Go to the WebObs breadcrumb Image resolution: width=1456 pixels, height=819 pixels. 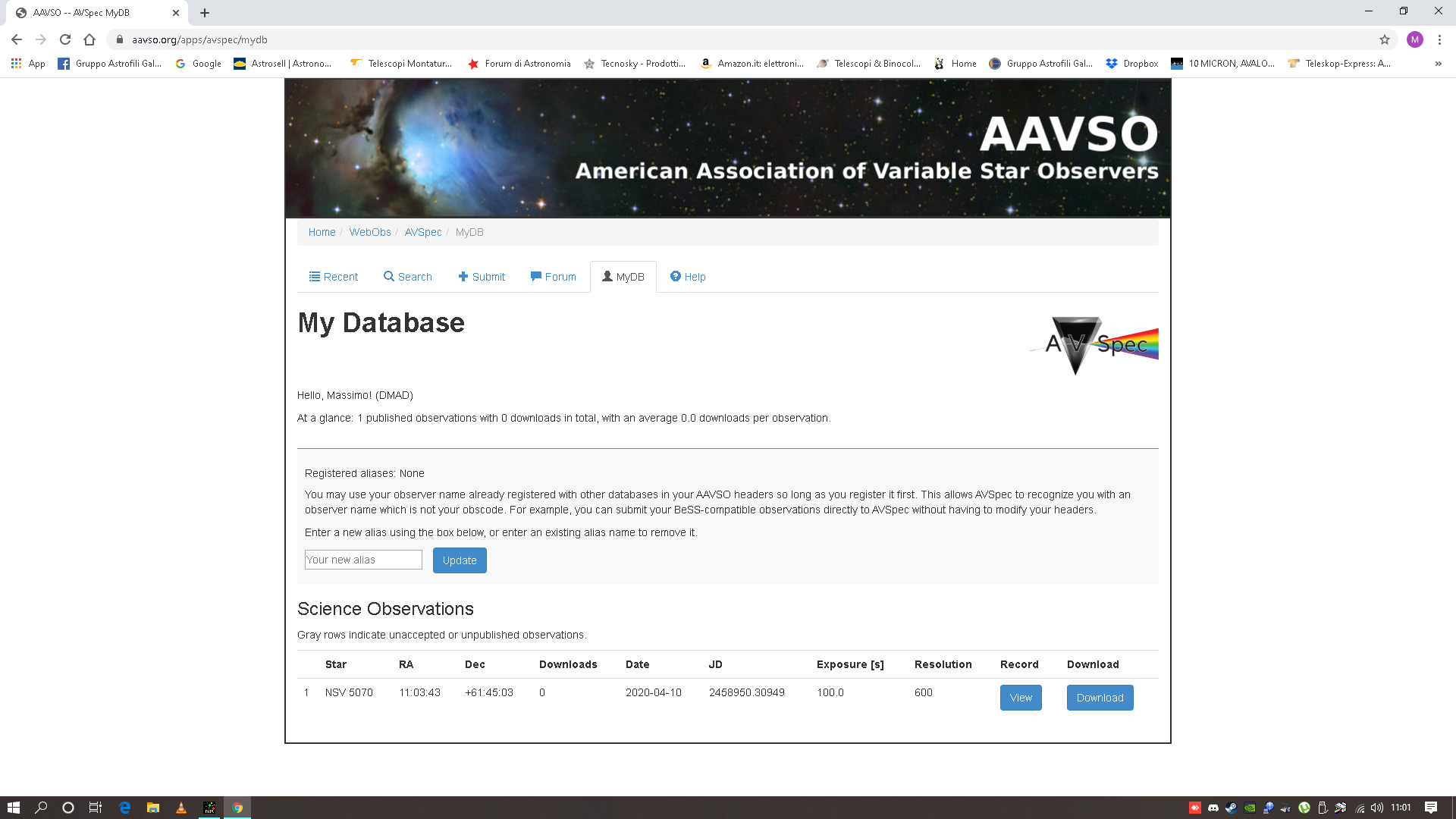click(x=370, y=232)
